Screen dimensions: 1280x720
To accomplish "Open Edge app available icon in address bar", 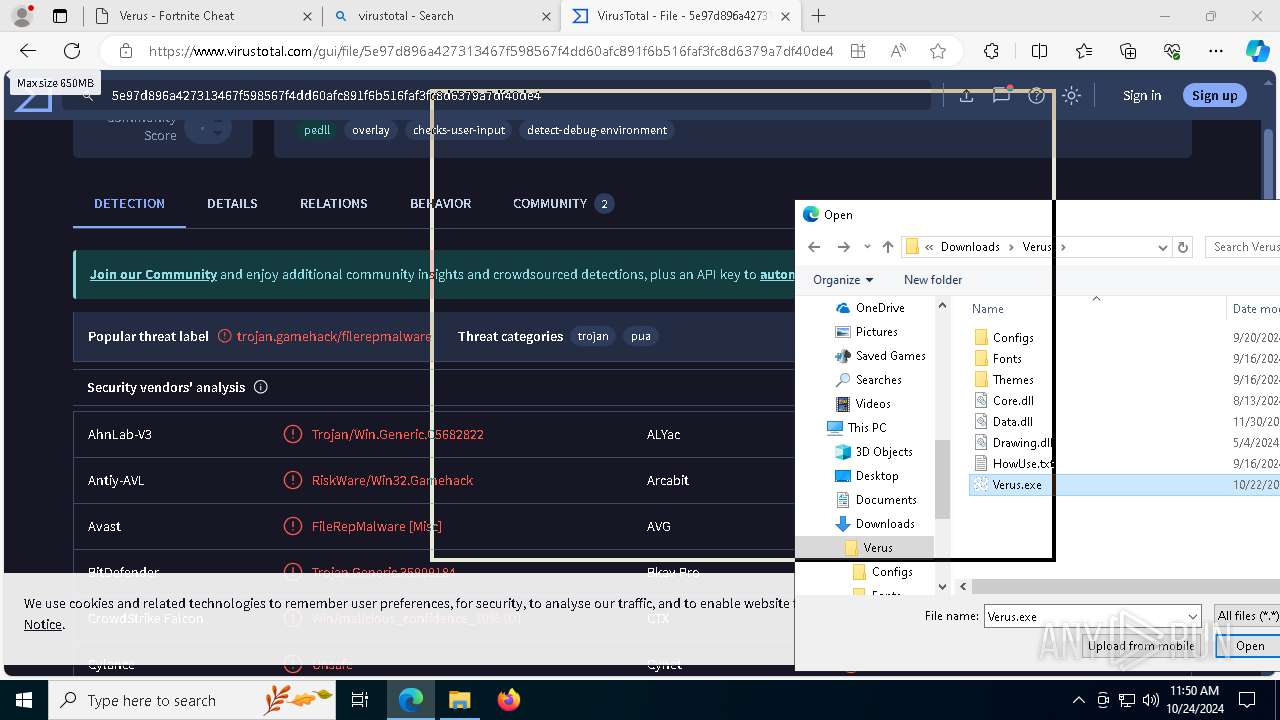I will pyautogui.click(x=858, y=51).
